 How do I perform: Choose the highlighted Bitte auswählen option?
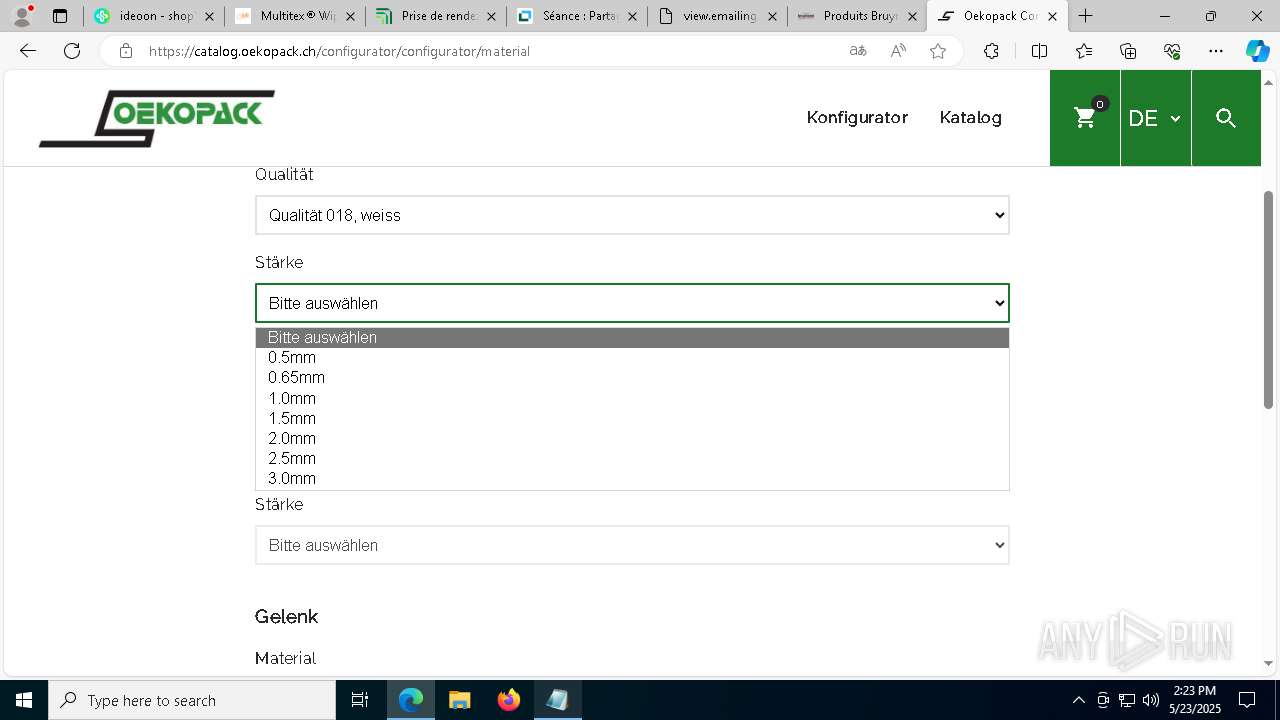click(632, 338)
